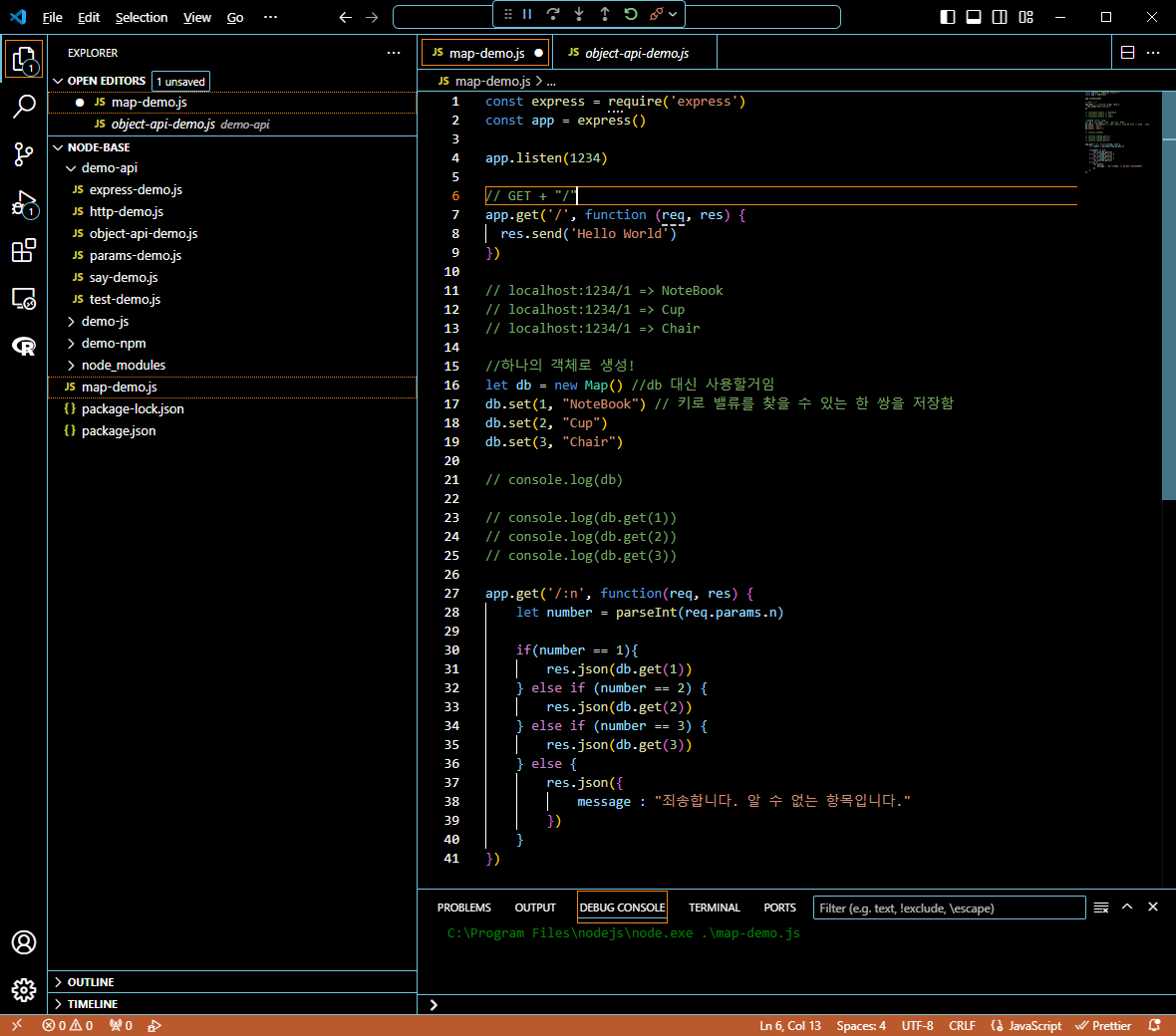Open the notifications bell

(x=1154, y=1025)
